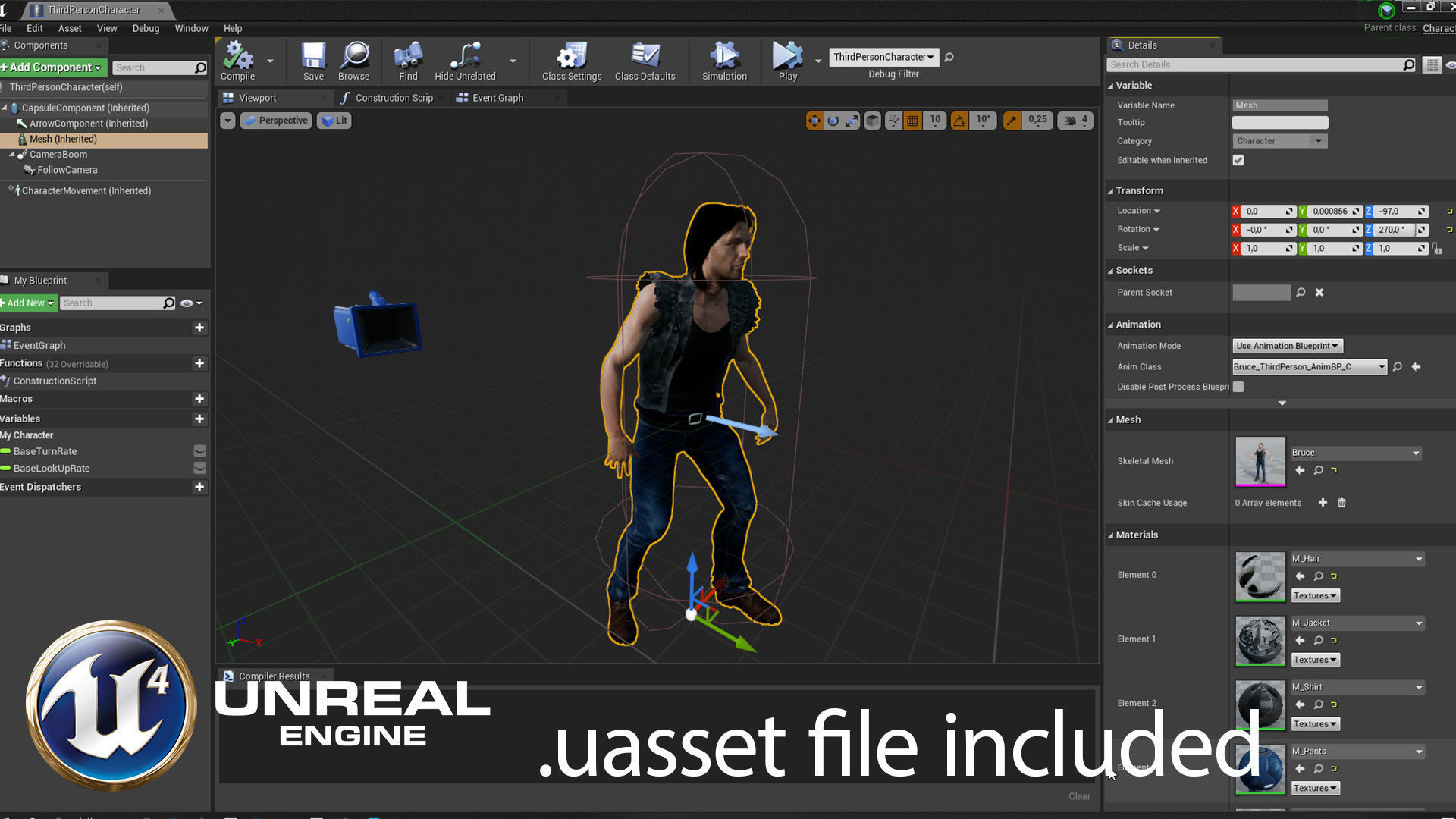Select the translate gizmo tool in viewport

point(814,121)
